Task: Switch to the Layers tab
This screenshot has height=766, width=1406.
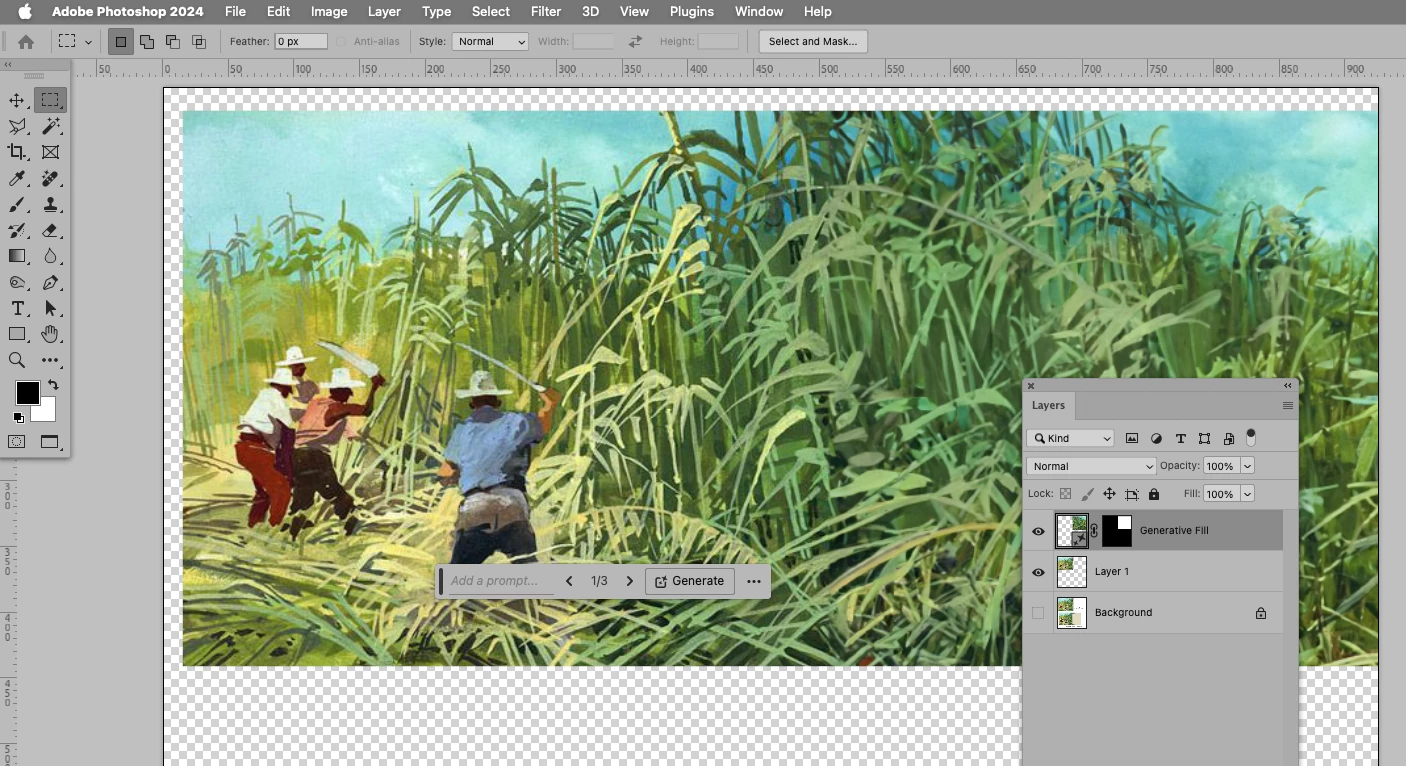Action: pos(1048,406)
